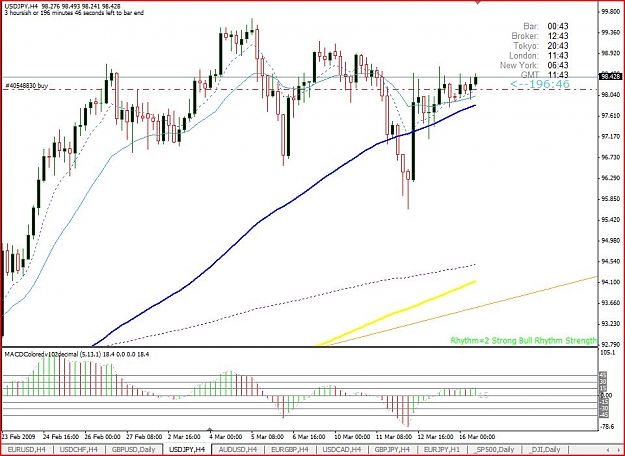The width and height of the screenshot is (625, 456).
Task: Click the 95.420 price scale value
Action: click(x=610, y=220)
